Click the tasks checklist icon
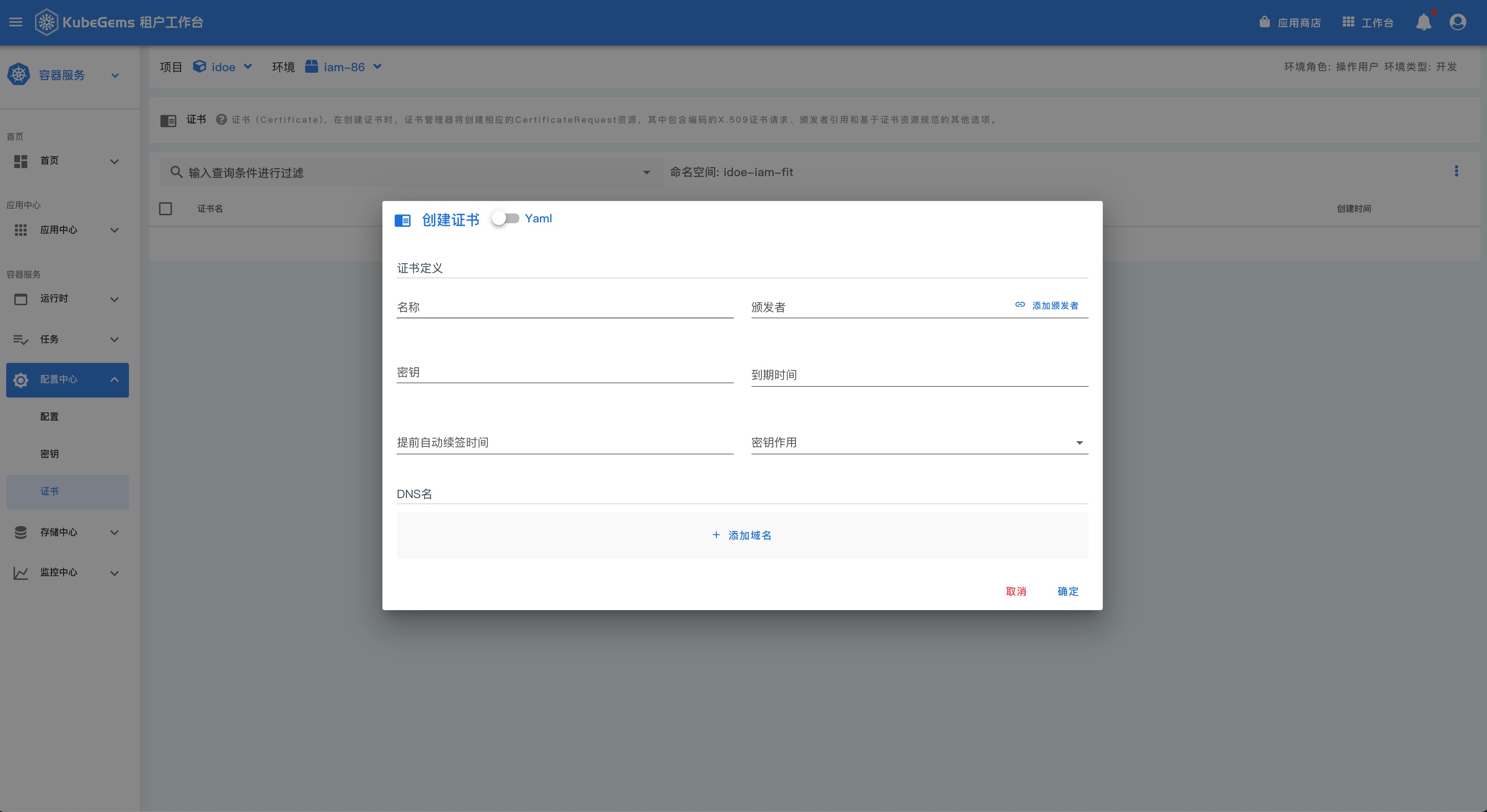 click(x=21, y=339)
